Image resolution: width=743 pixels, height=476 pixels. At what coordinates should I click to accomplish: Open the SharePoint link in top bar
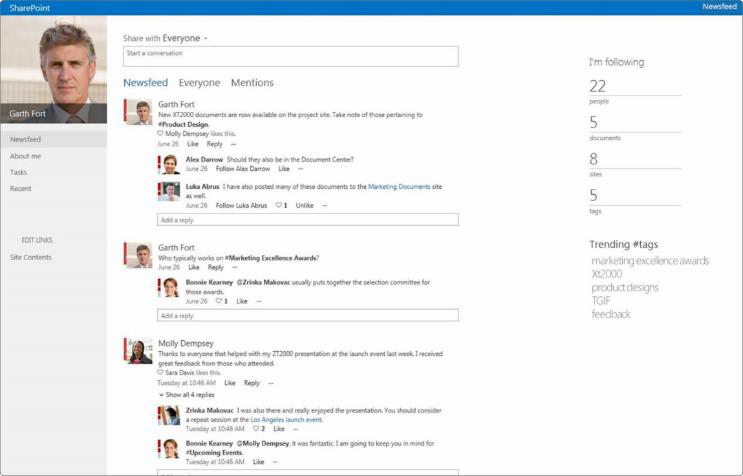[x=29, y=8]
